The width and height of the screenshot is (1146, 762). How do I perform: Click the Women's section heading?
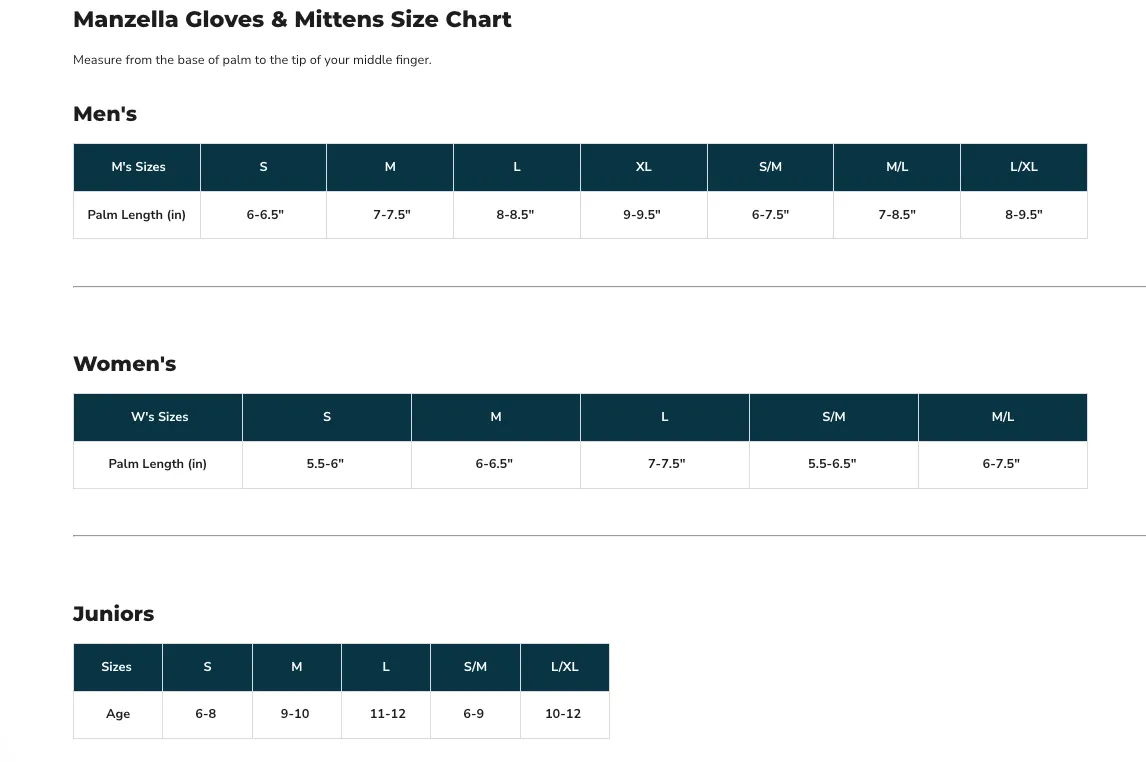coord(125,364)
